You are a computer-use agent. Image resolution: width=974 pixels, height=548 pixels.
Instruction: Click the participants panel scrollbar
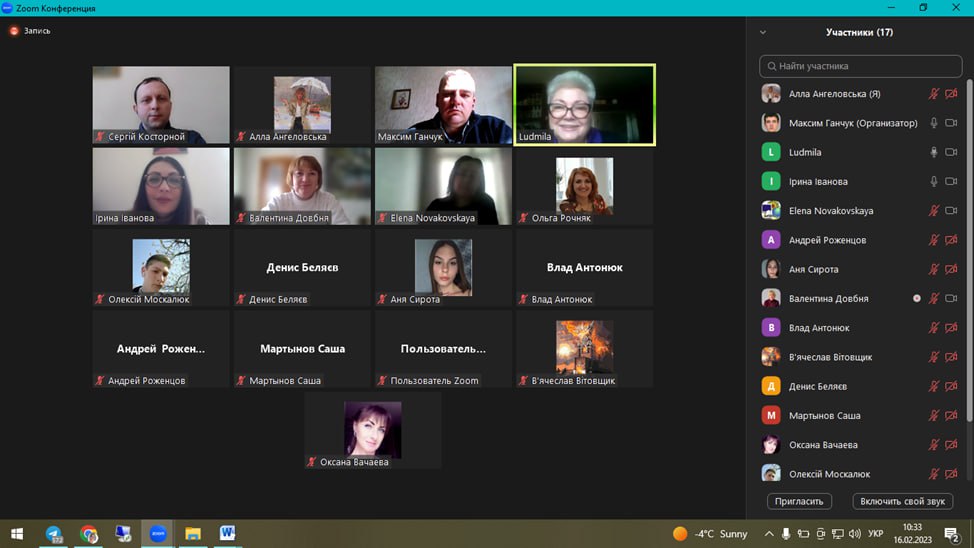click(x=969, y=252)
